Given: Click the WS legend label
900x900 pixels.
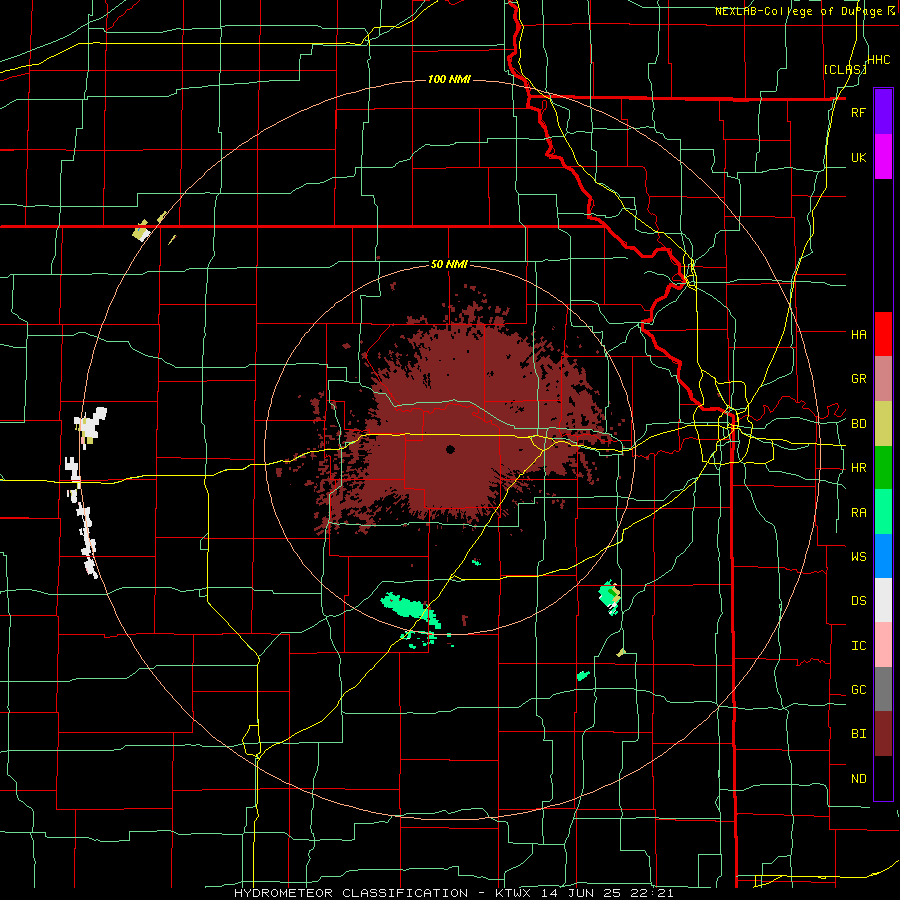Looking at the screenshot, I should pyautogui.click(x=858, y=556).
